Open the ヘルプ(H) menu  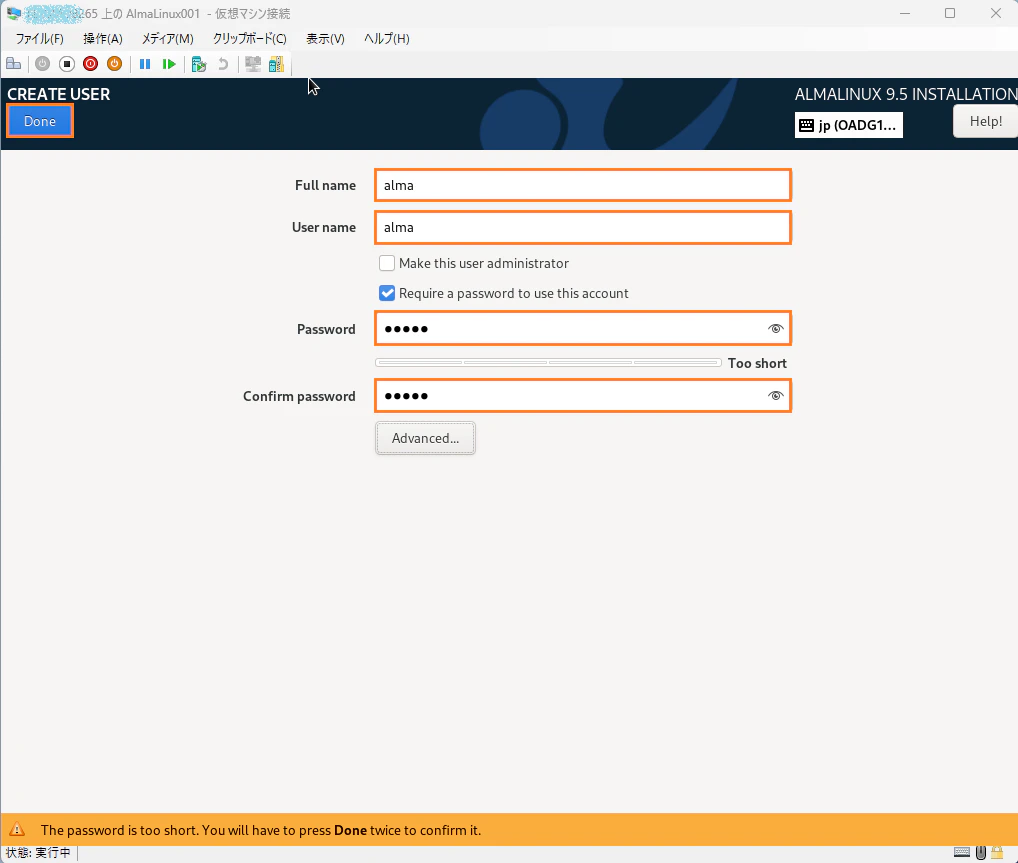(386, 38)
